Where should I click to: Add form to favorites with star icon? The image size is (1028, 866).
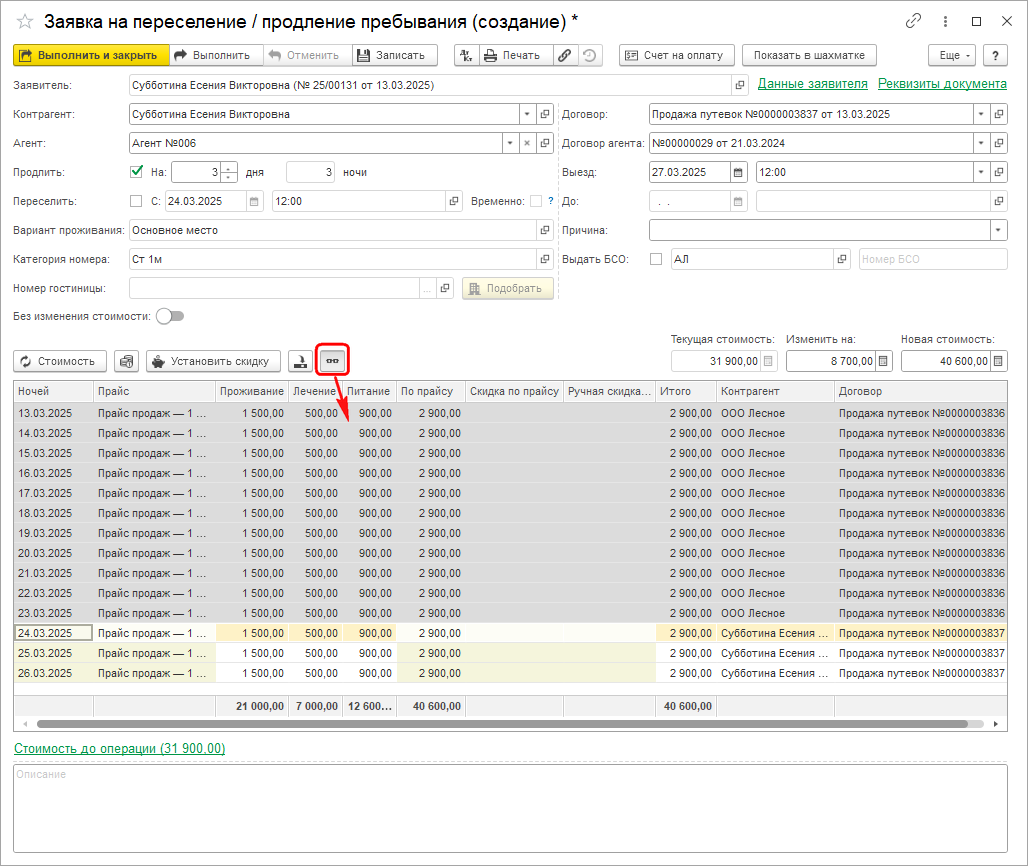24,21
